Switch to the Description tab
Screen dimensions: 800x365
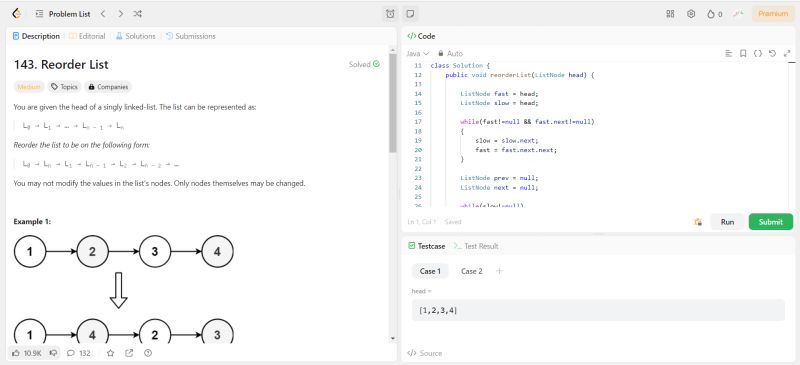tap(36, 36)
